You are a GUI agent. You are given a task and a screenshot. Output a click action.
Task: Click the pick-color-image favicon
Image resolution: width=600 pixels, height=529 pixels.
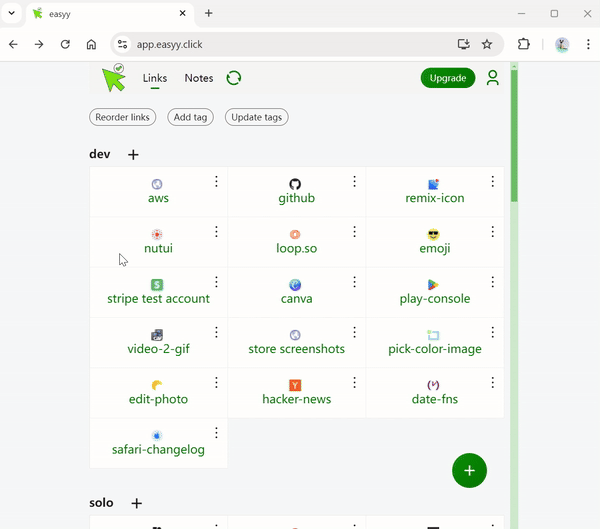[x=433, y=335]
